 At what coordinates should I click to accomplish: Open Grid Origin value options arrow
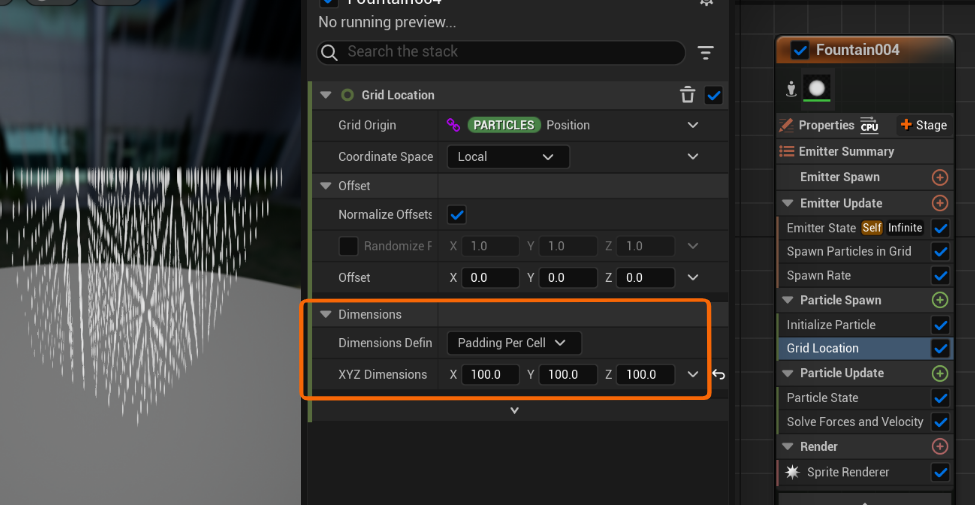tap(693, 125)
